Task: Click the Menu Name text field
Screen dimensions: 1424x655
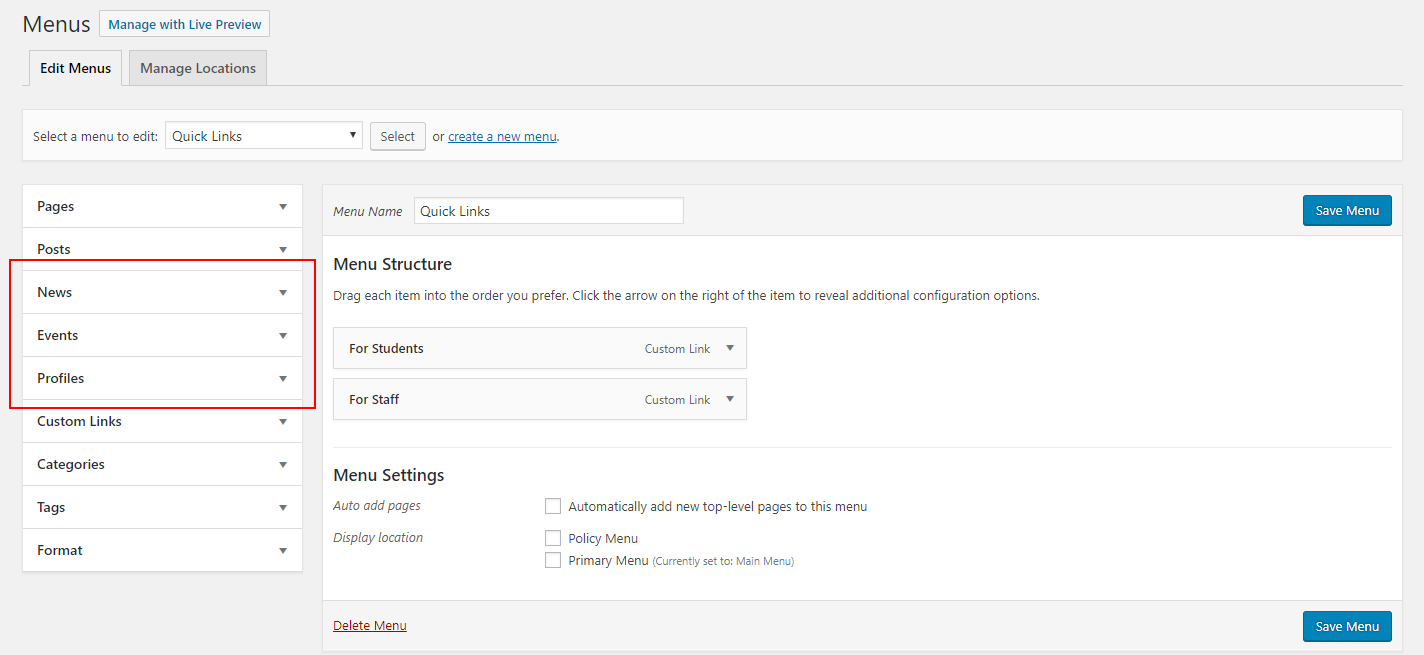Action: click(549, 211)
